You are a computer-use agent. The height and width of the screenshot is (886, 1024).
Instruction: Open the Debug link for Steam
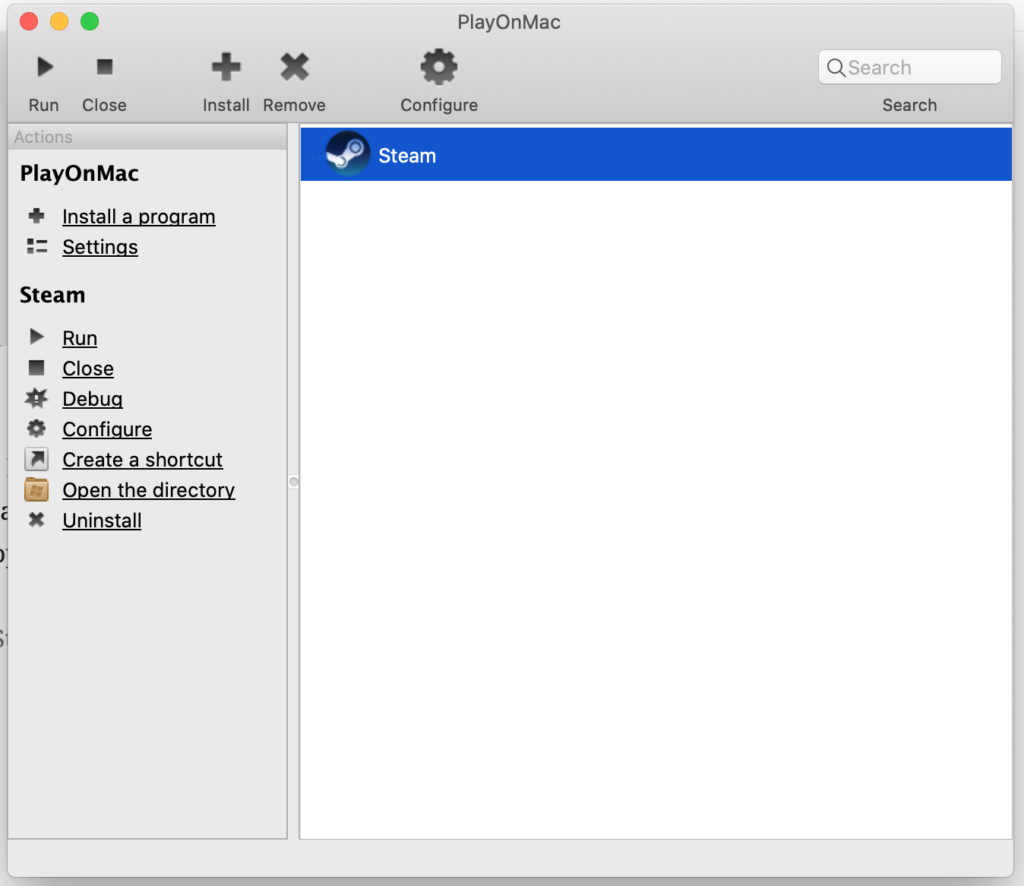tap(92, 398)
